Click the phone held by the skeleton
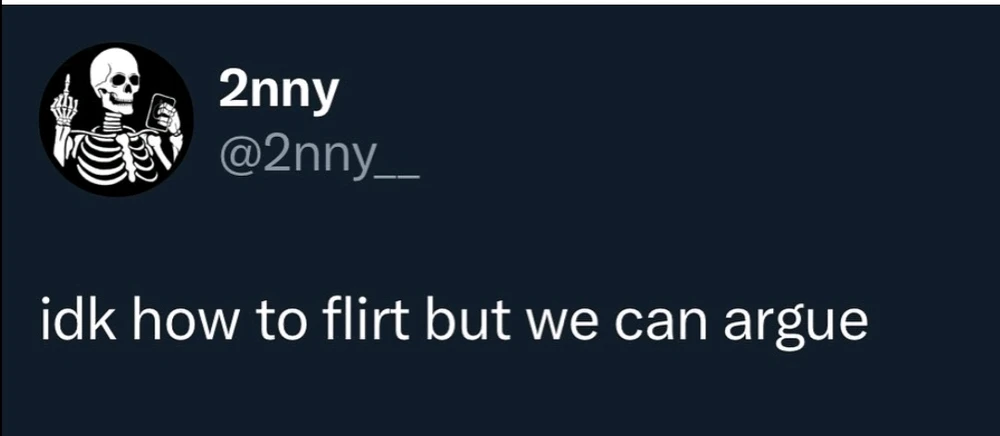The width and height of the screenshot is (1000, 436). click(159, 111)
